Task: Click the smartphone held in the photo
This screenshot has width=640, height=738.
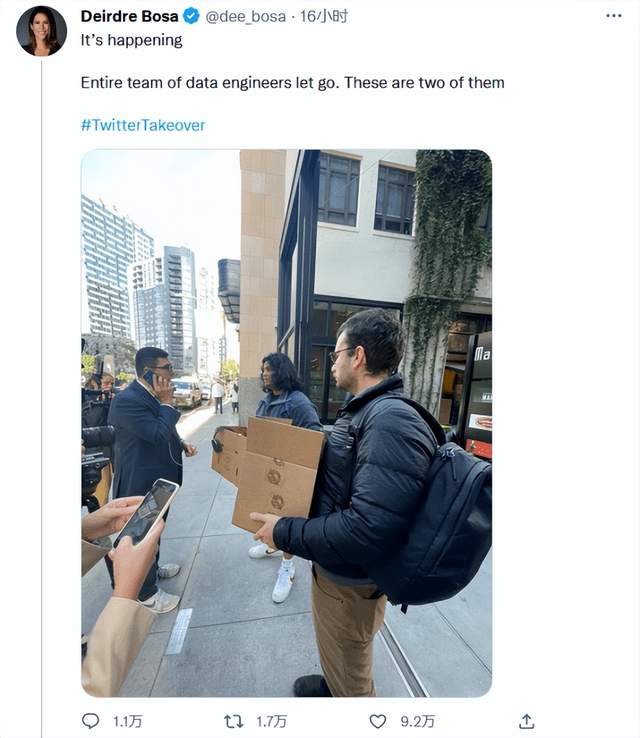Action: (146, 513)
